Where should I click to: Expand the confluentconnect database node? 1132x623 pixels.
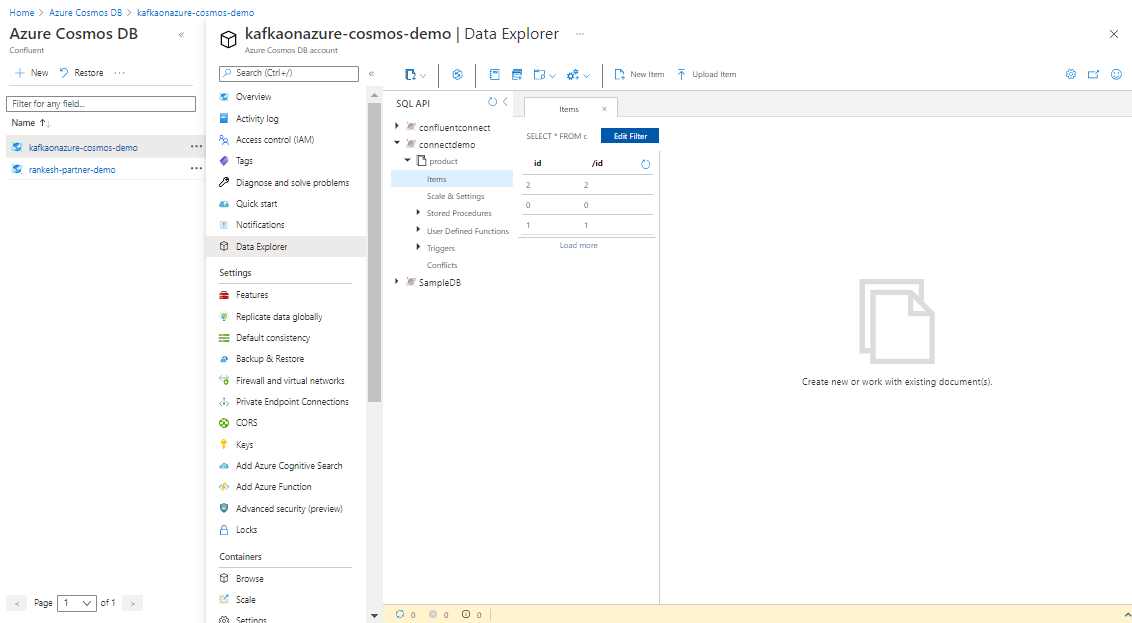[396, 126]
